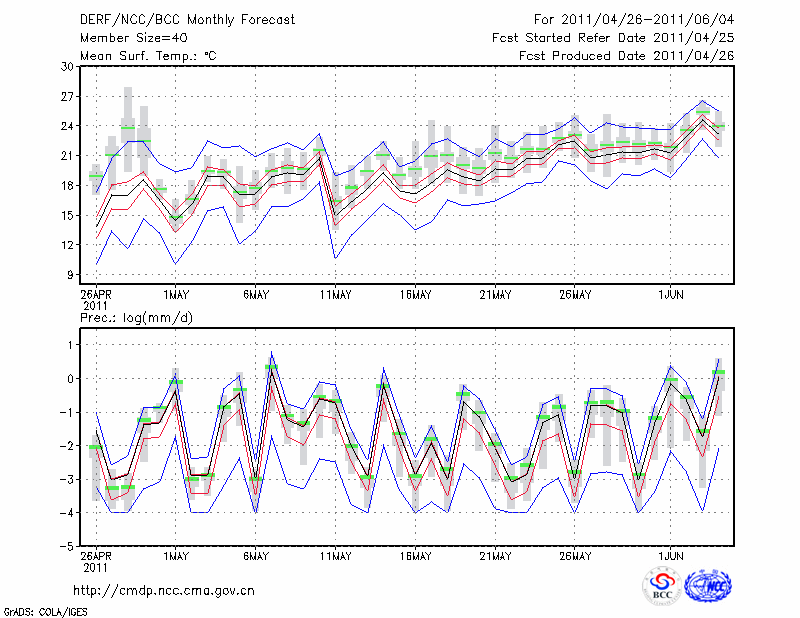Screen dimensions: 800x618
Task: Click the Member Size=40 label
Action: tap(127, 38)
